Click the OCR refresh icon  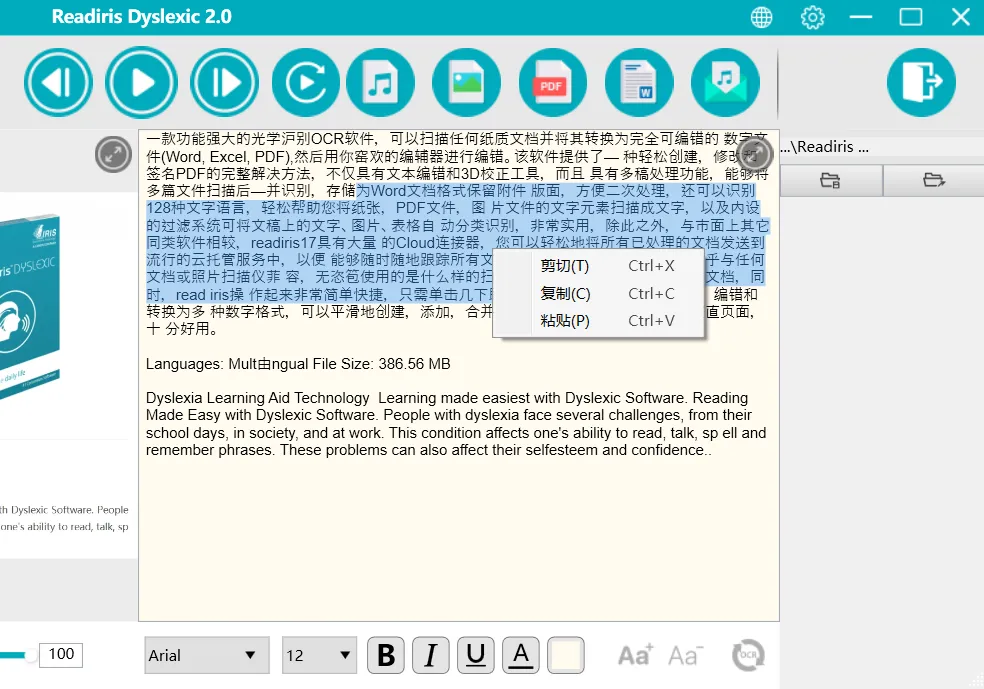pos(748,655)
